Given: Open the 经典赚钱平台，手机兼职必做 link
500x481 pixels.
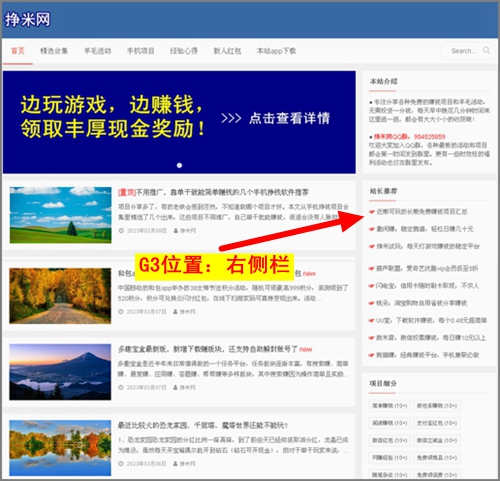Looking at the screenshot, I should 428,355.
